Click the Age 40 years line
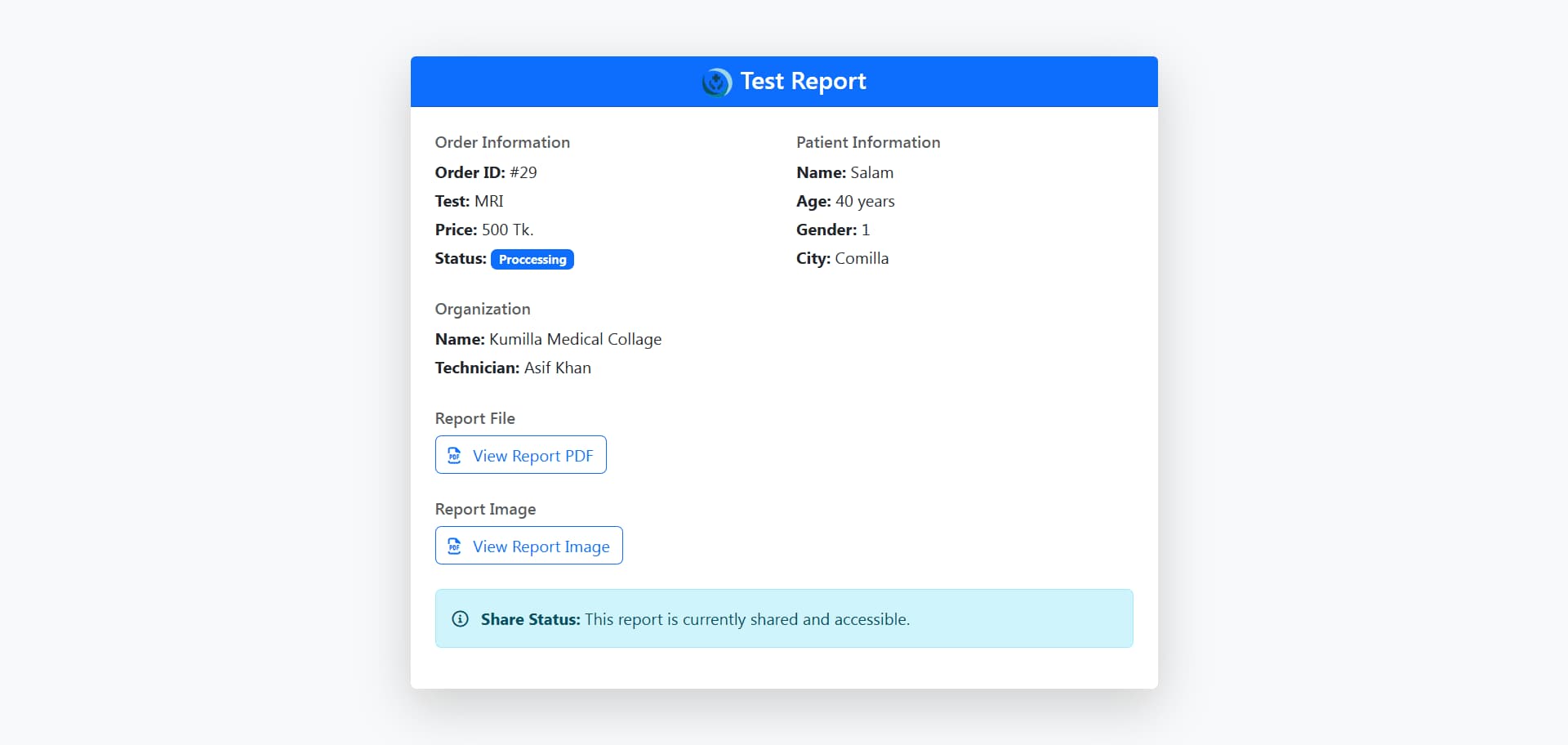The width and height of the screenshot is (1568, 745). click(x=845, y=201)
